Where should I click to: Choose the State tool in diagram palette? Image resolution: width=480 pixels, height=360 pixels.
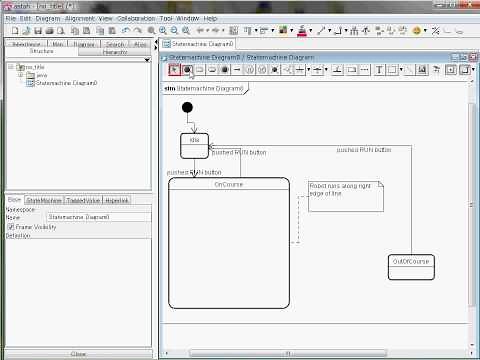pos(199,70)
